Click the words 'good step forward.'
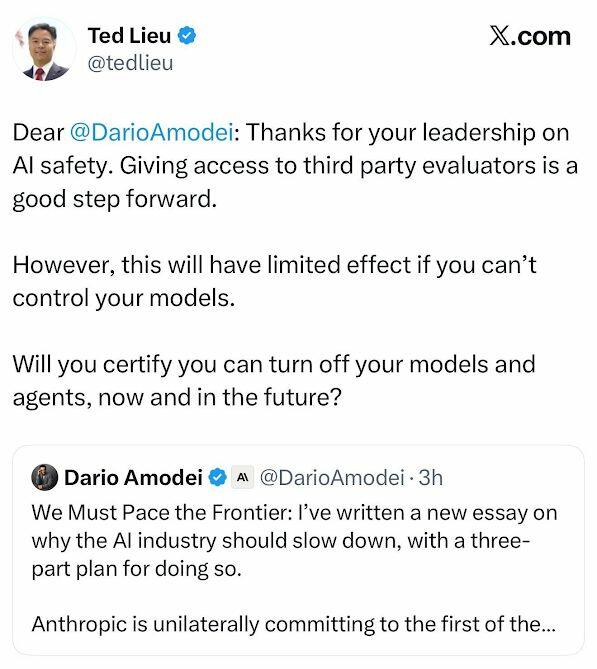 [x=115, y=199]
